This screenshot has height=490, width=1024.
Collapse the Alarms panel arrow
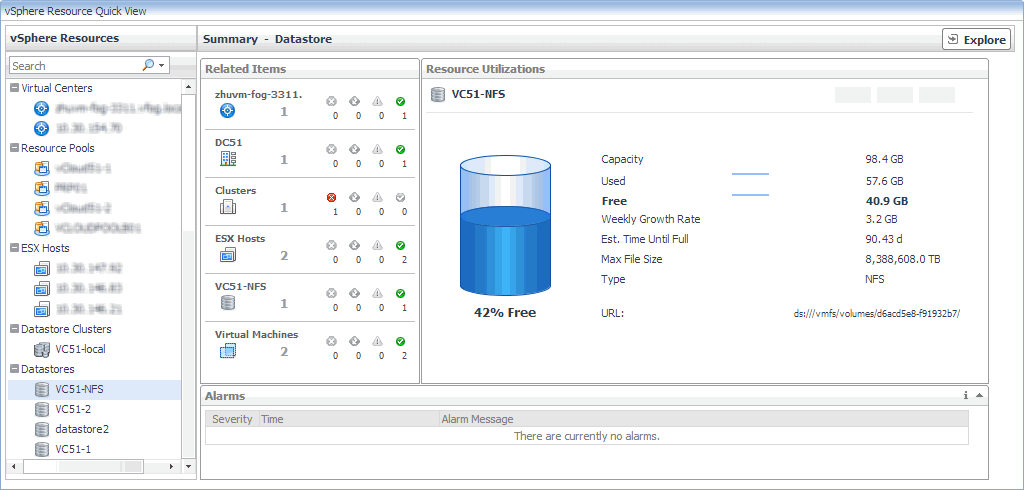pyautogui.click(x=980, y=395)
